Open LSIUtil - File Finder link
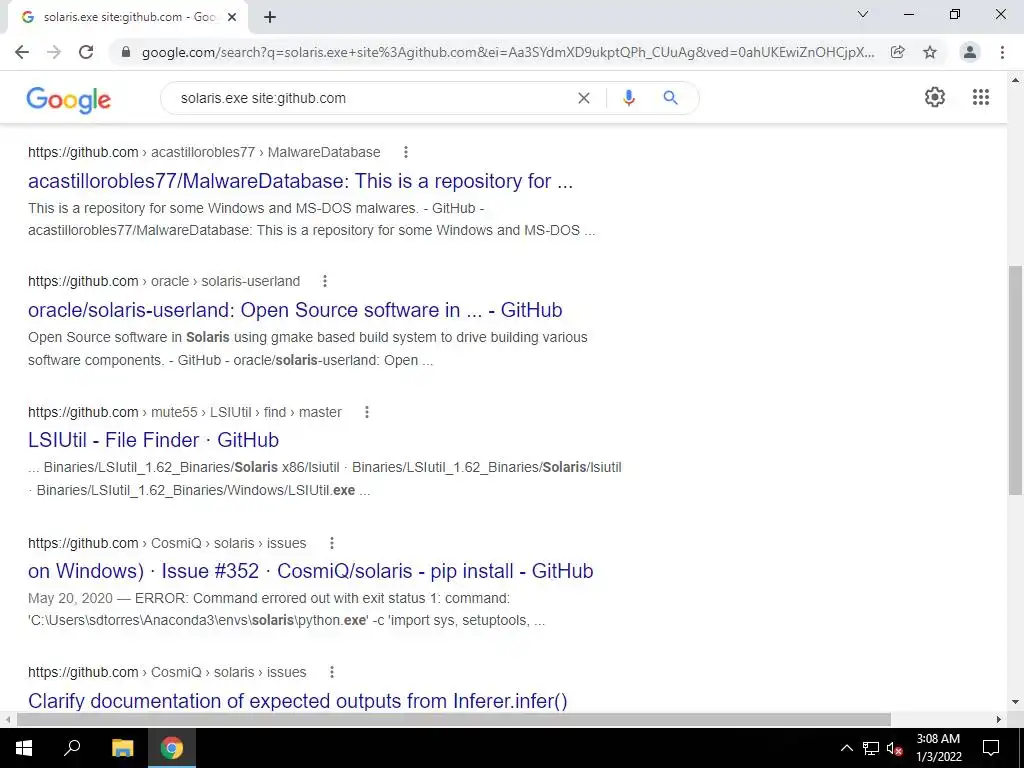Viewport: 1024px width, 768px height. click(x=153, y=440)
